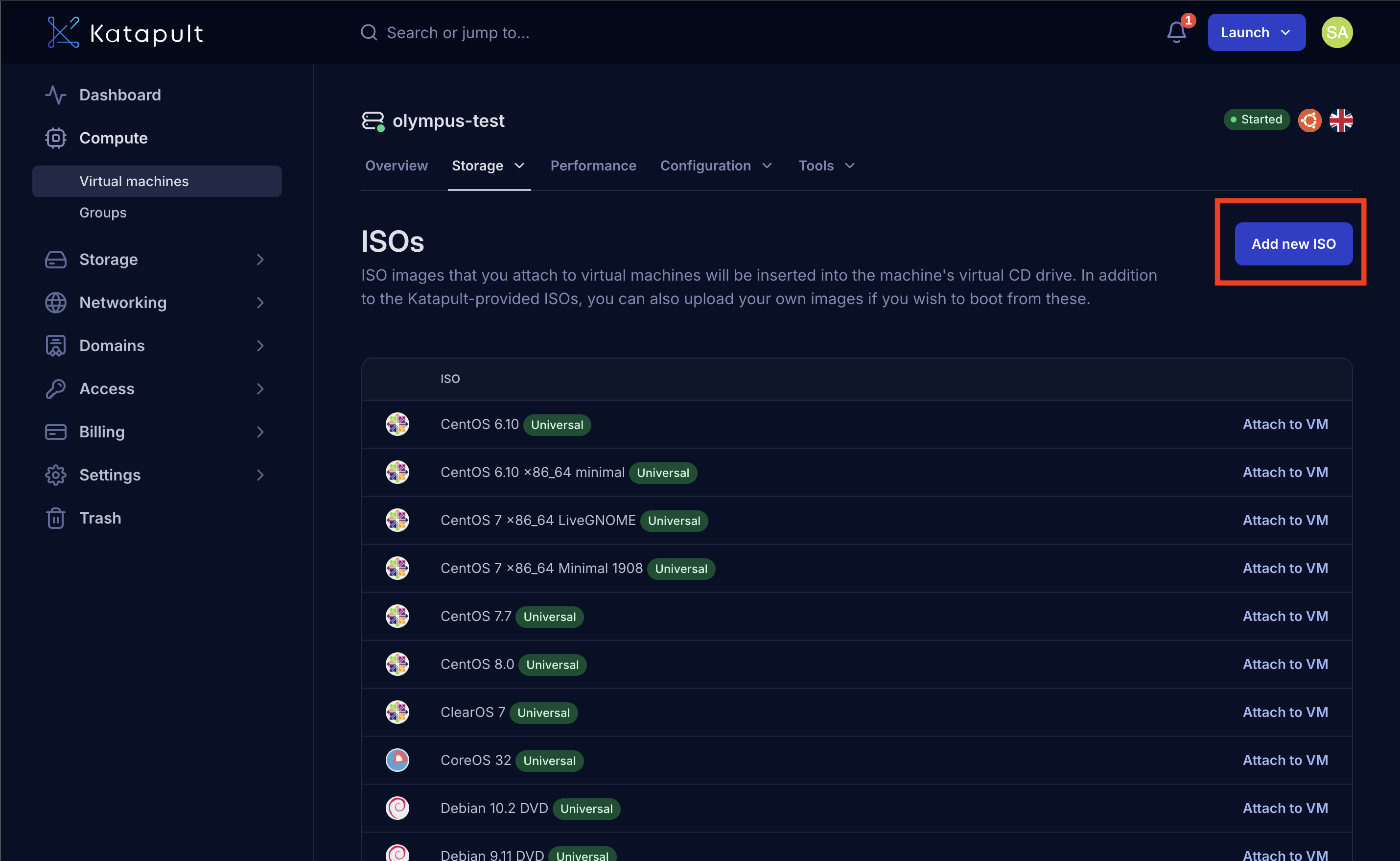Select Virtual machines in sidebar
The image size is (1400, 861).
[x=157, y=181]
